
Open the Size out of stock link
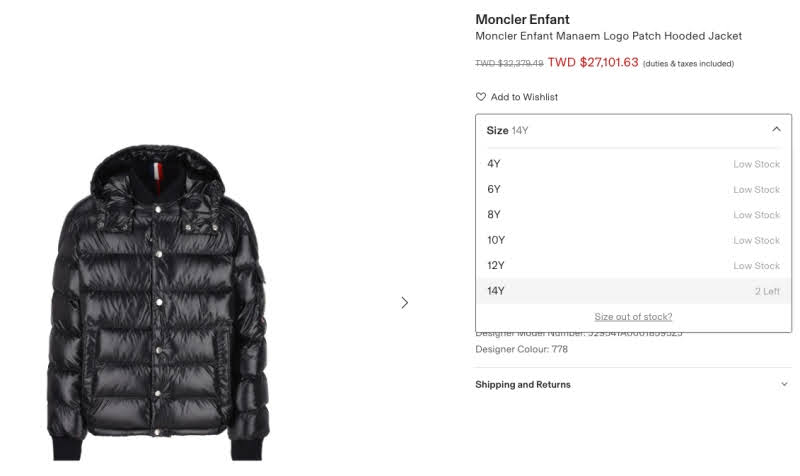(x=633, y=317)
